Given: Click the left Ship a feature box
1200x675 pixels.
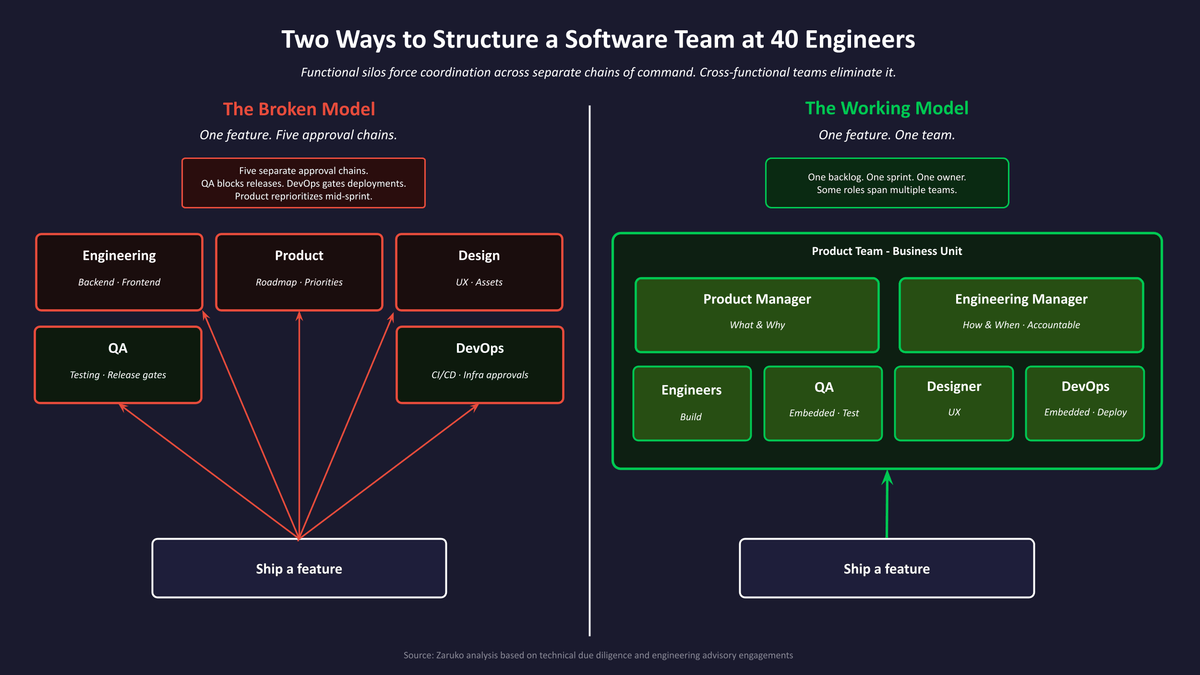Looking at the screenshot, I should pos(298,567).
